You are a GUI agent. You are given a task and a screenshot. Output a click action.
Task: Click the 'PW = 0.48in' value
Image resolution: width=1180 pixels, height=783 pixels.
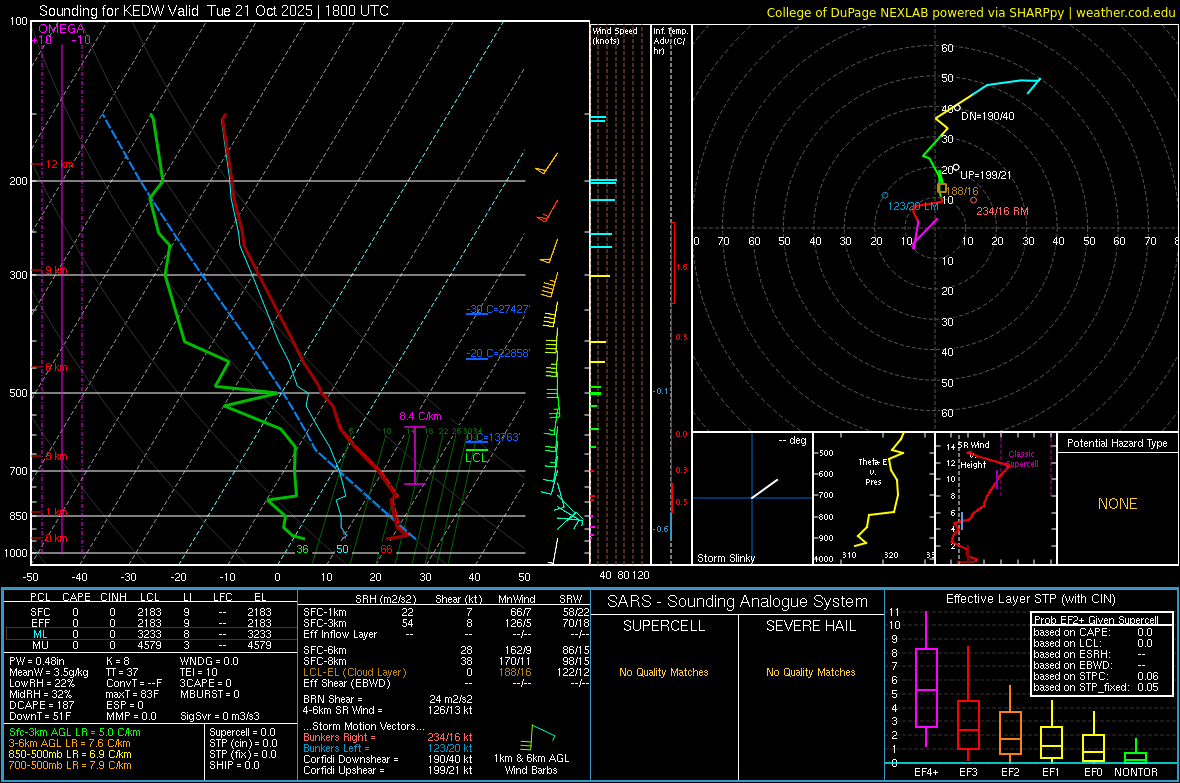point(37,661)
